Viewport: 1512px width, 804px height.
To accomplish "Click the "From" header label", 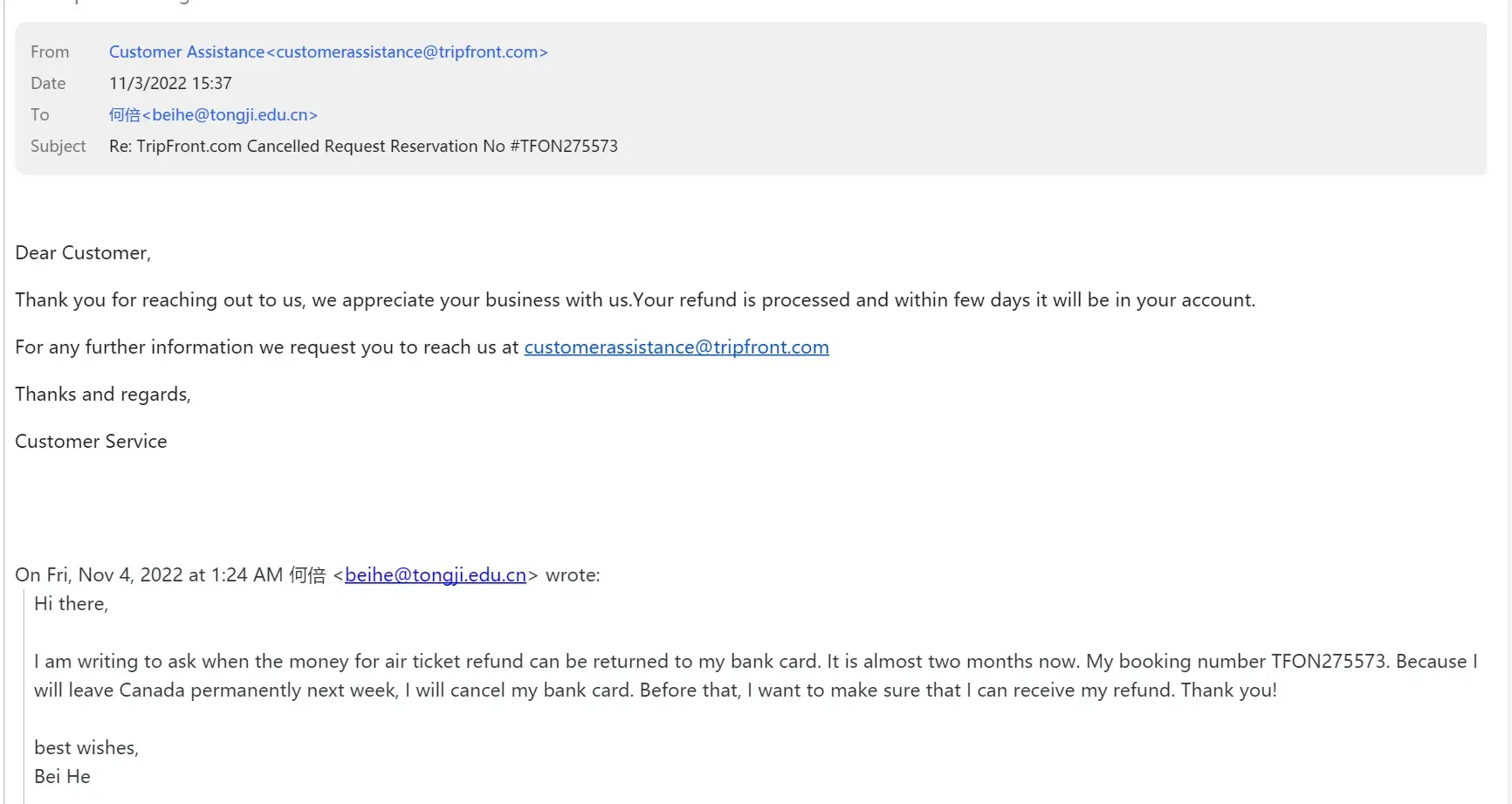I will tap(50, 52).
